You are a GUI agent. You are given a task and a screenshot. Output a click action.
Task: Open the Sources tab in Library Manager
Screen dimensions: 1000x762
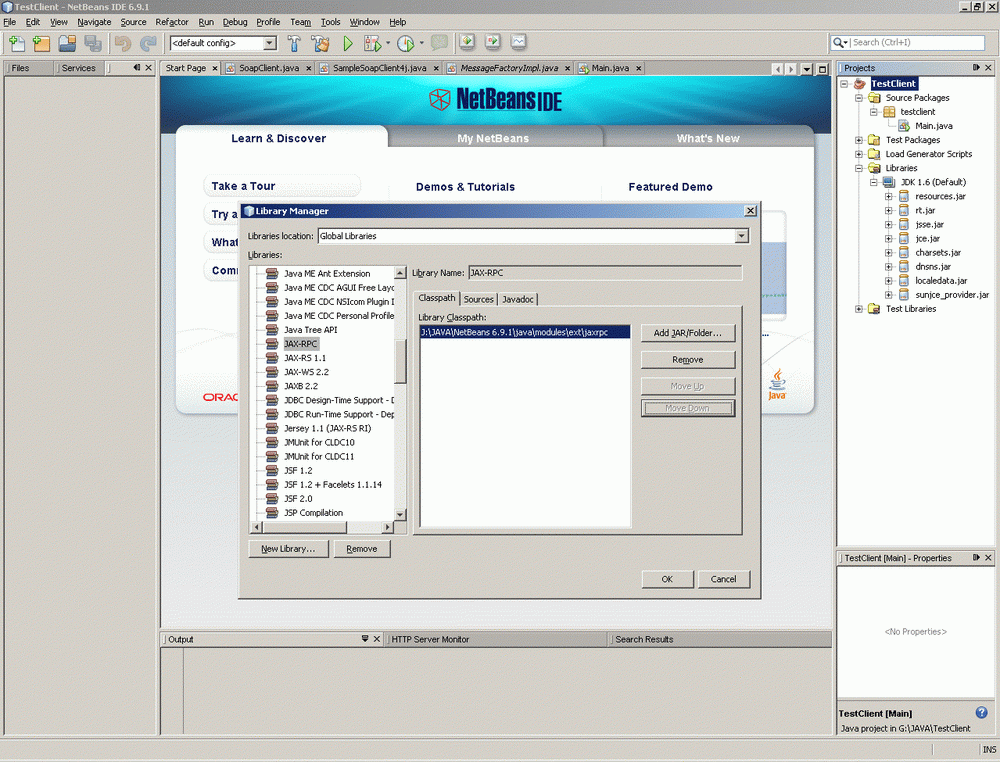click(x=478, y=299)
